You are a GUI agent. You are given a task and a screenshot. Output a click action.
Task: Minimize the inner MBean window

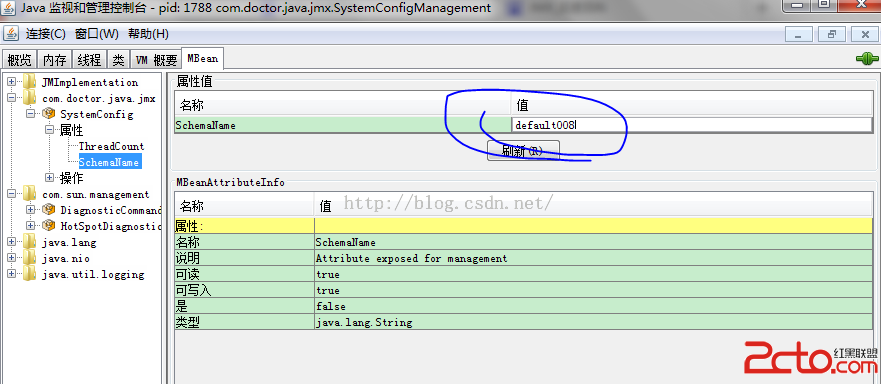[x=799, y=35]
